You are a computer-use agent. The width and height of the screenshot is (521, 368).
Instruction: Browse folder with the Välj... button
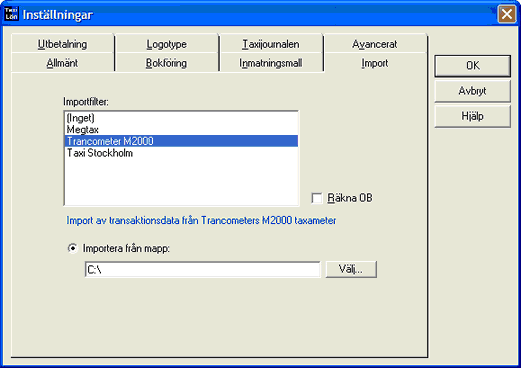pyautogui.click(x=351, y=269)
